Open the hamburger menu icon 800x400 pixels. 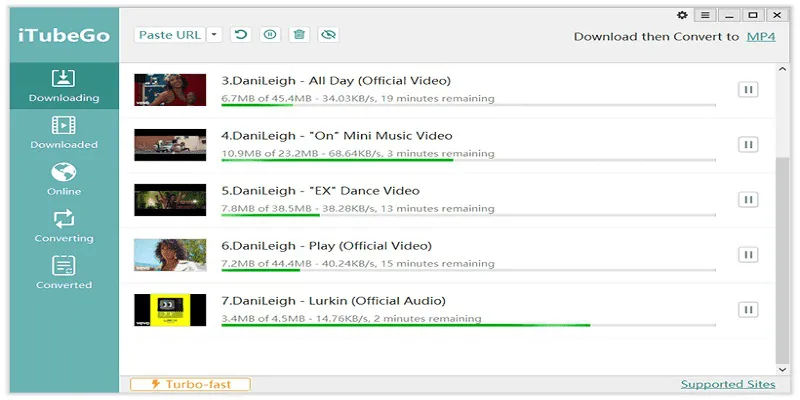pos(705,15)
